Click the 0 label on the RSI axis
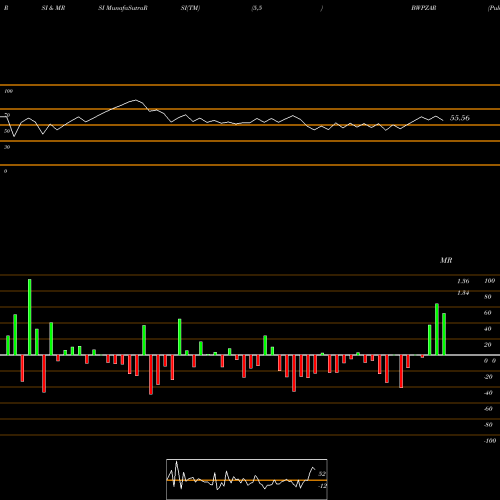The image size is (500, 500). click(5, 171)
